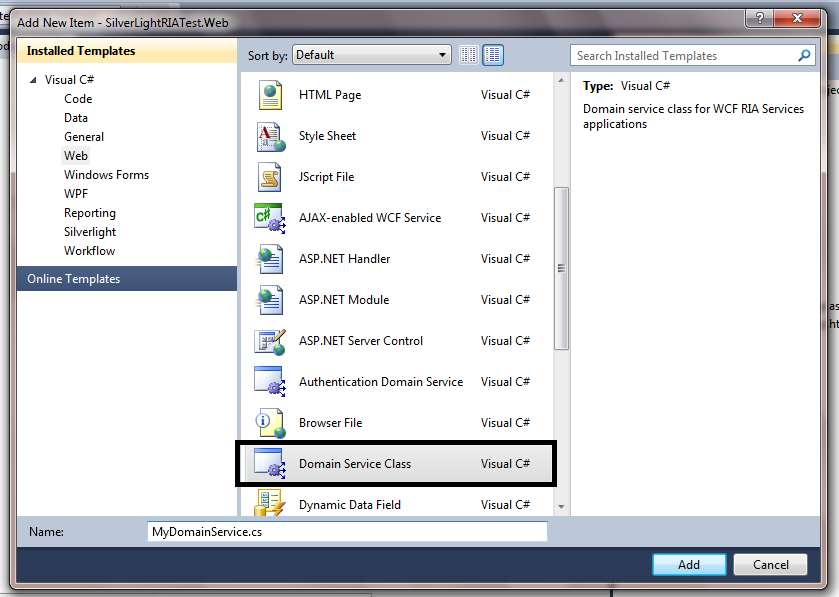Select the AJAX-enabled WCF Service icon

[x=270, y=218]
